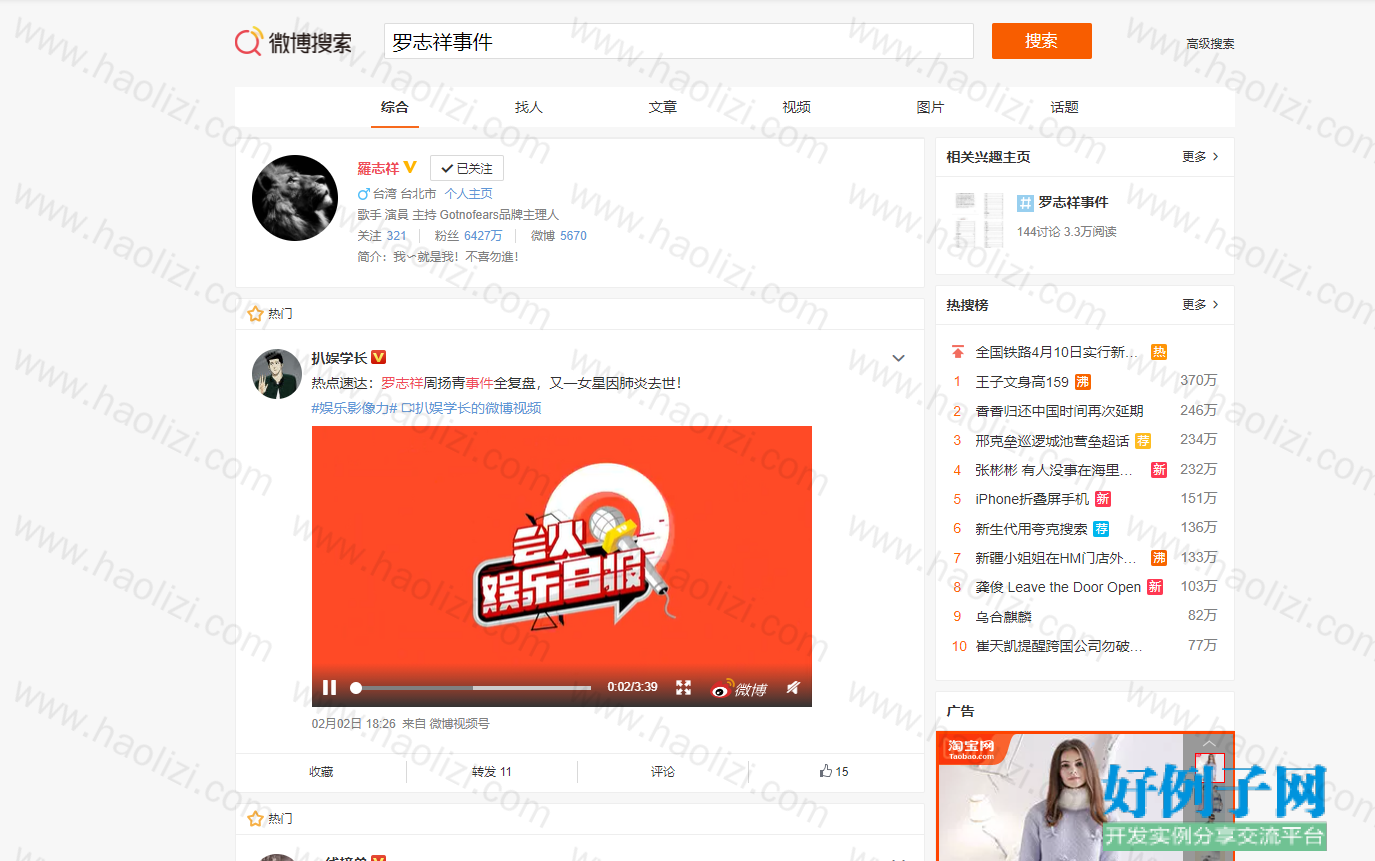Open 羅志祥's 个人主页 link
The image size is (1375, 861).
(x=468, y=194)
